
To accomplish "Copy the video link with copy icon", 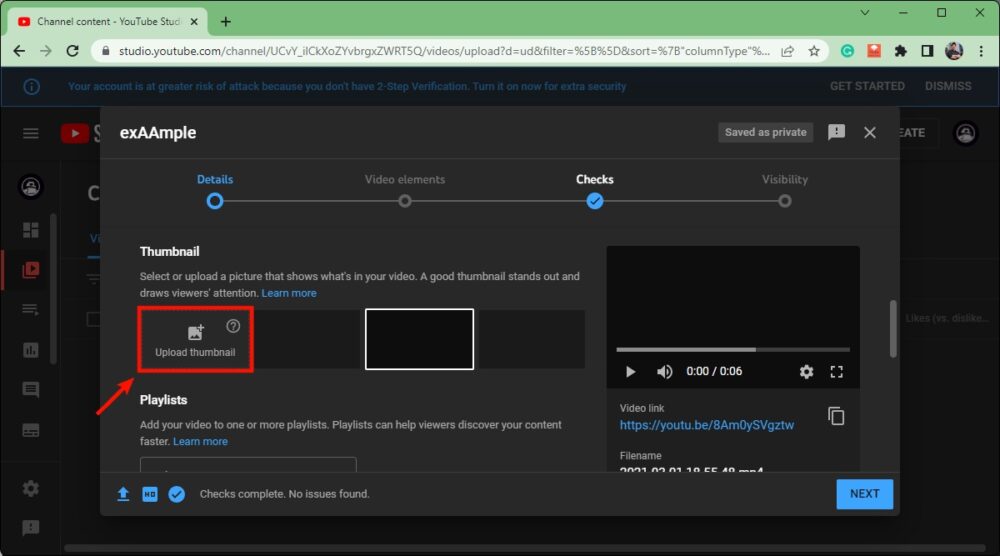I will 836,416.
